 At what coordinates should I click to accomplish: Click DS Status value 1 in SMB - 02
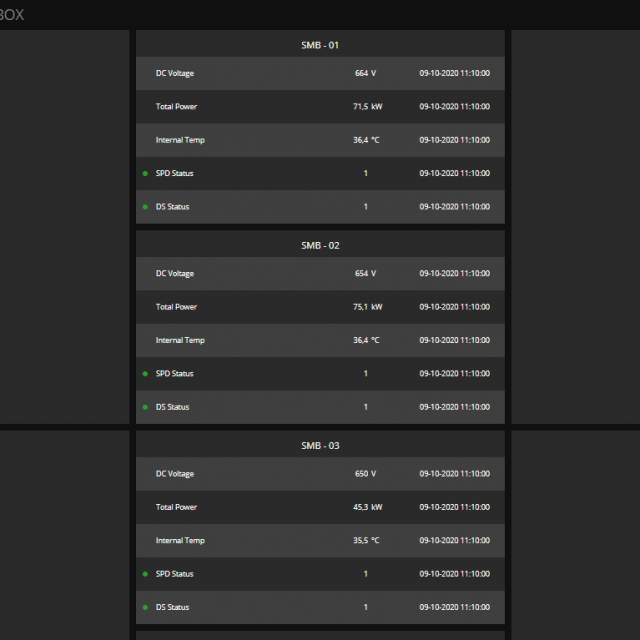(x=366, y=407)
